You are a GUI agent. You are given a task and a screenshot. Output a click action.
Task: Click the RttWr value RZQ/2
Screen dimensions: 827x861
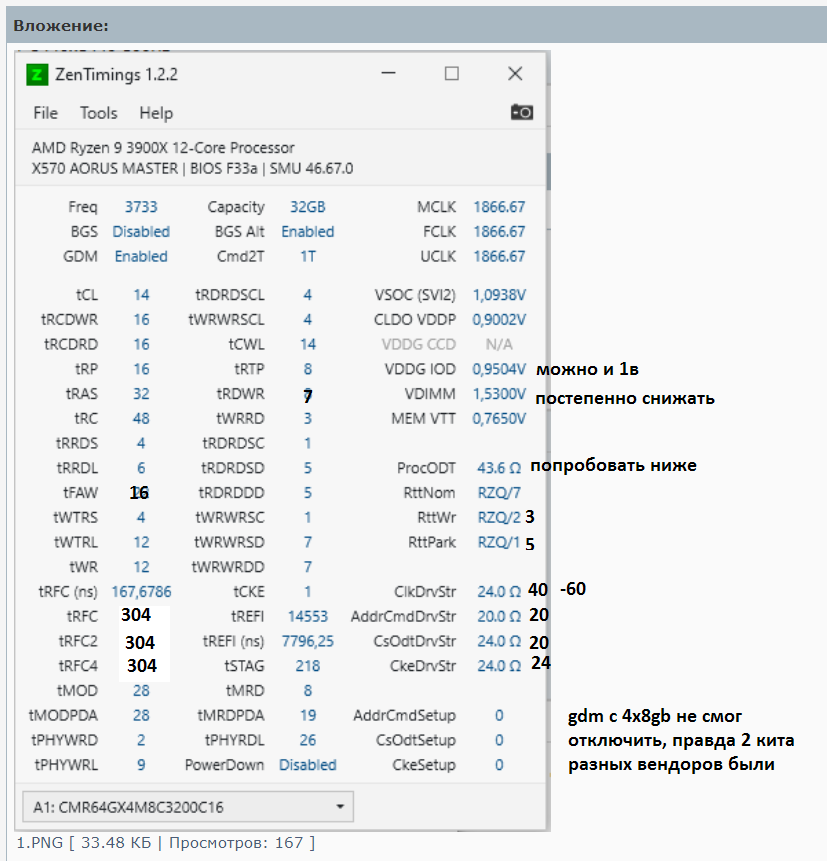[499, 517]
